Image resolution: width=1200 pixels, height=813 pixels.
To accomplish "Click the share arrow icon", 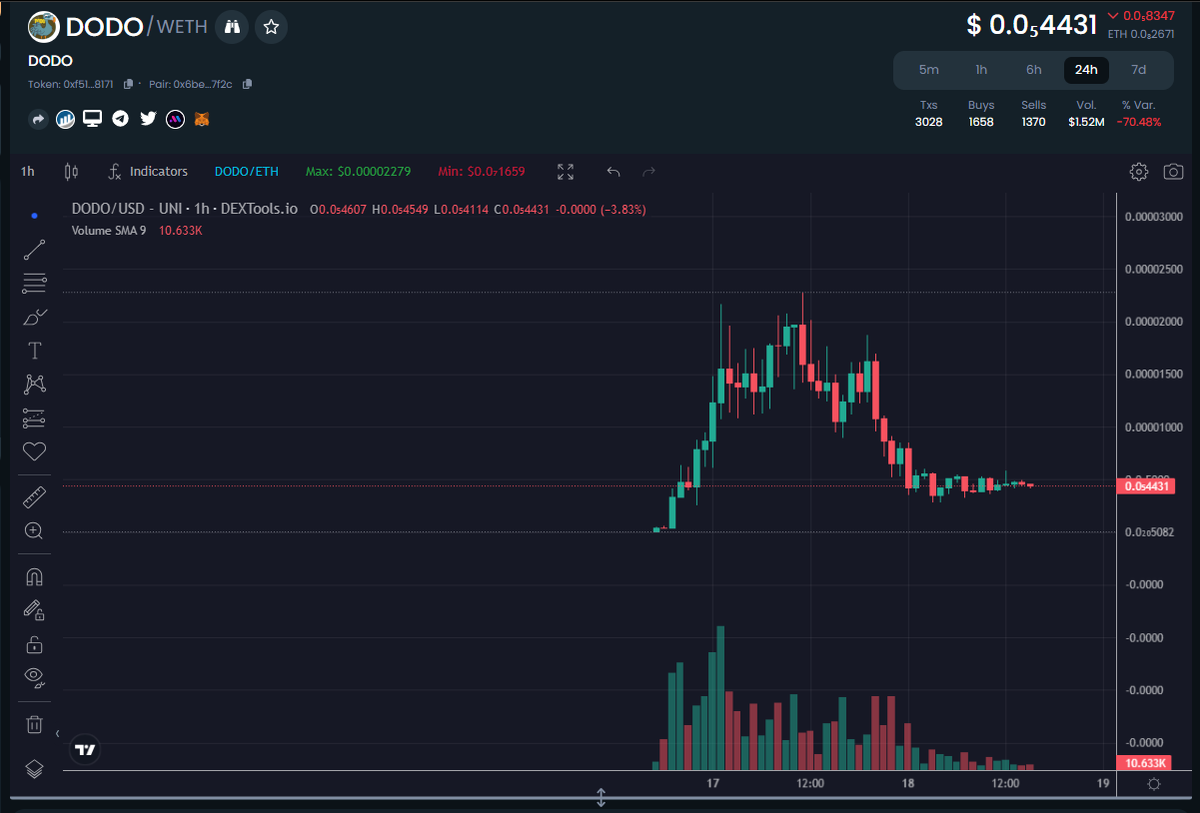I will pos(38,119).
